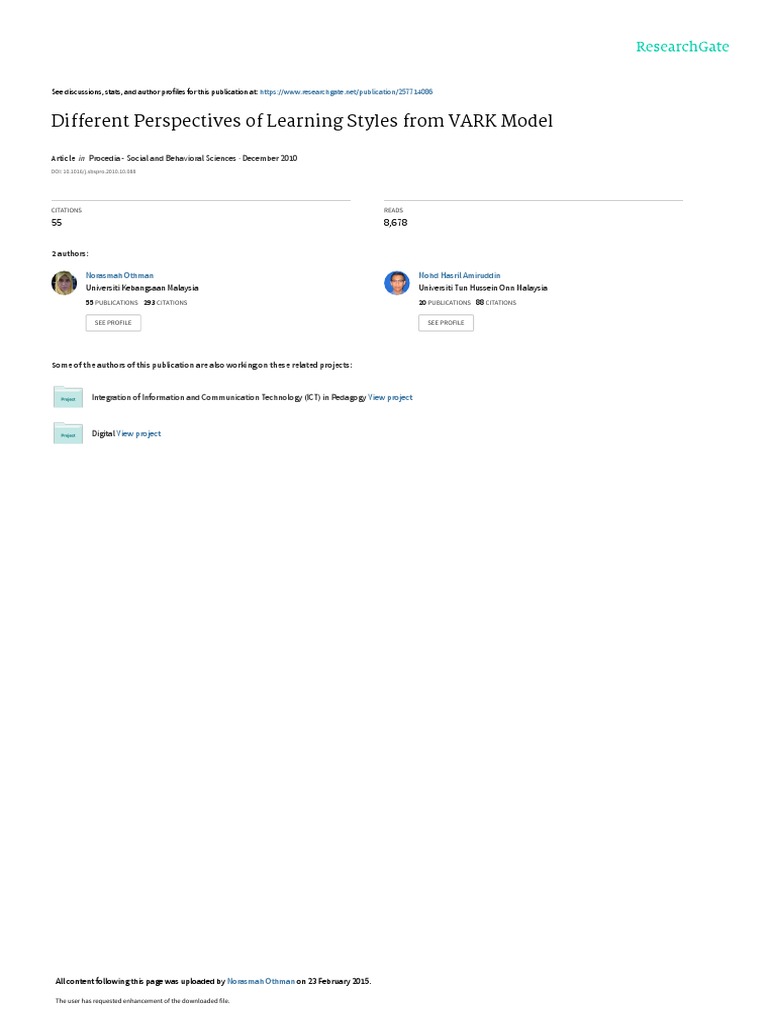Screen dimensions: 768x1024
Task: Click the 8,678 reads count
Action: (x=395, y=223)
